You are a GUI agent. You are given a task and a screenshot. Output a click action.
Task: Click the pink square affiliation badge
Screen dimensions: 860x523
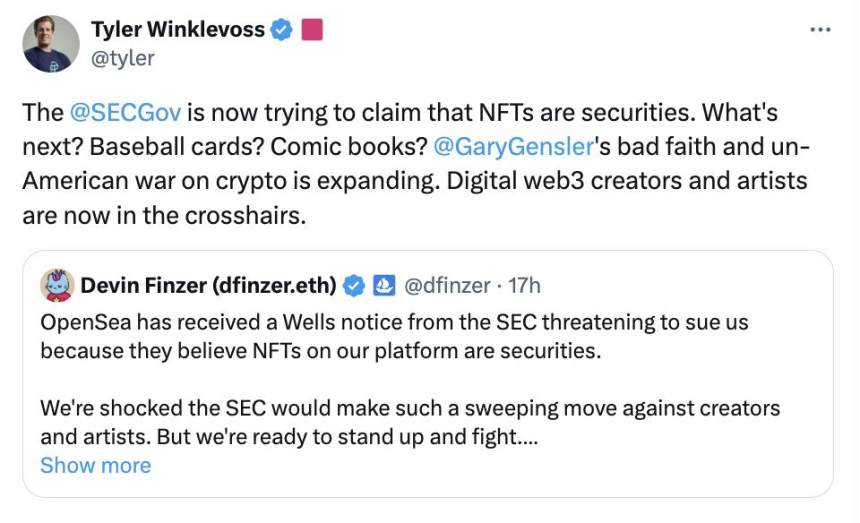(312, 30)
